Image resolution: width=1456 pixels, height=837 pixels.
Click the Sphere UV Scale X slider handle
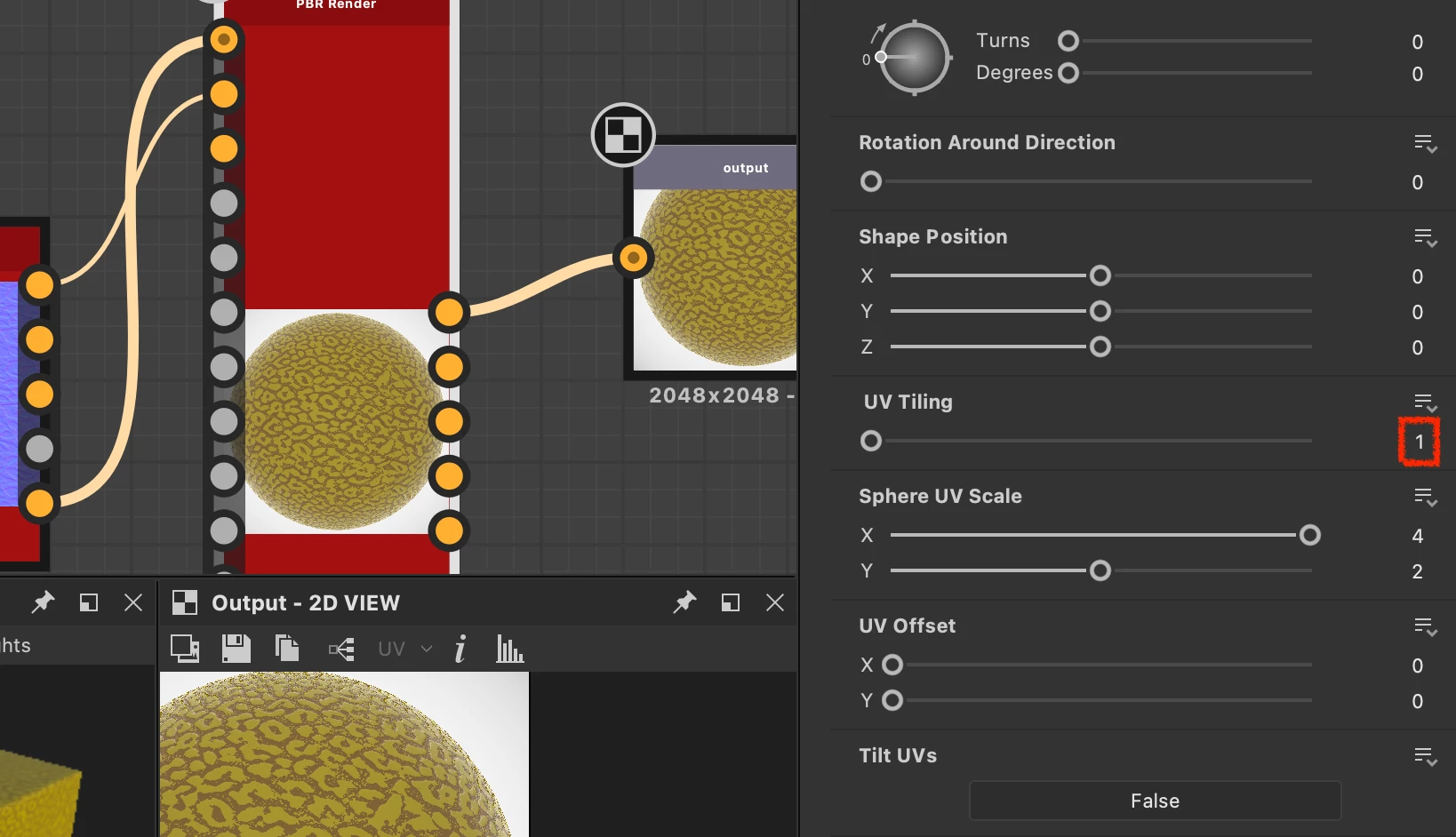tap(1310, 535)
